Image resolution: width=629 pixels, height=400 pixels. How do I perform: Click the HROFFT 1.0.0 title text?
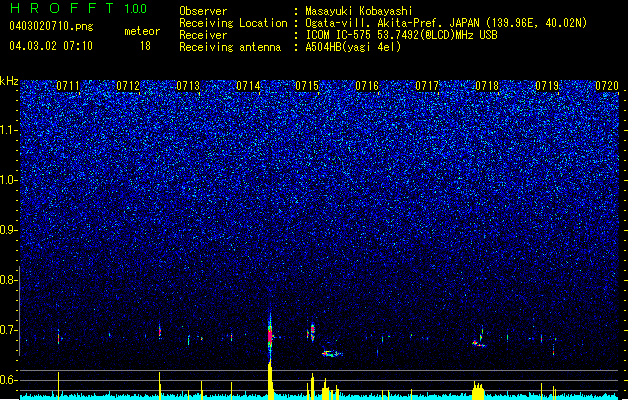(x=79, y=8)
